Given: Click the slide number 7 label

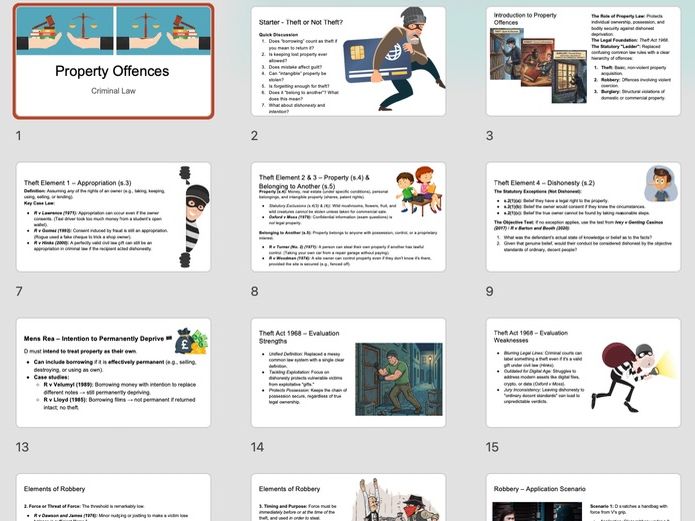Looking at the screenshot, I should [19, 291].
